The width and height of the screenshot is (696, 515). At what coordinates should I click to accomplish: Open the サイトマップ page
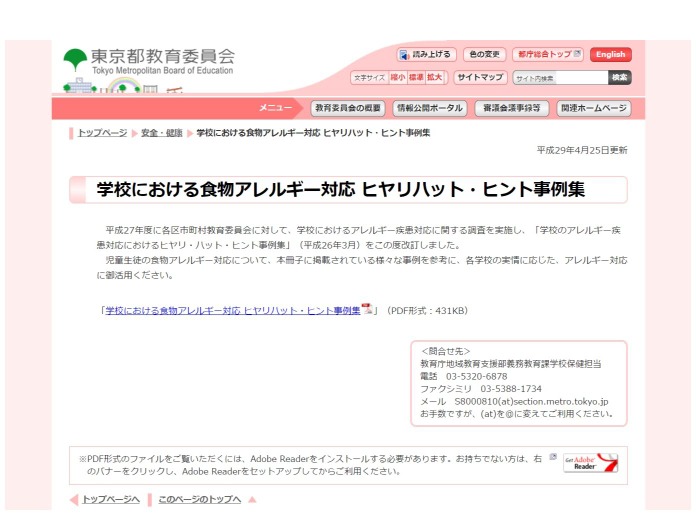480,77
